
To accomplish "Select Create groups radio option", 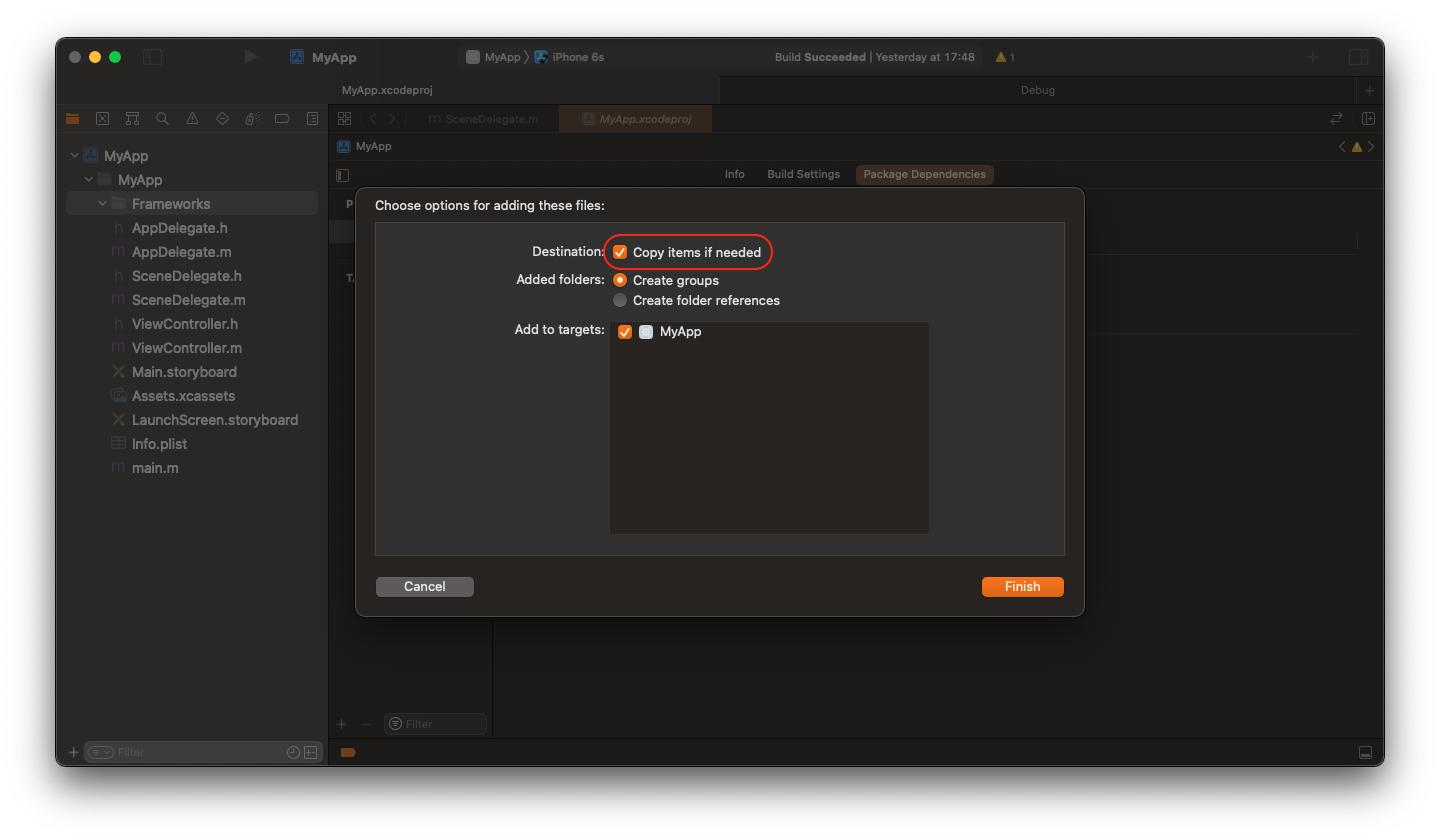I will click(620, 280).
